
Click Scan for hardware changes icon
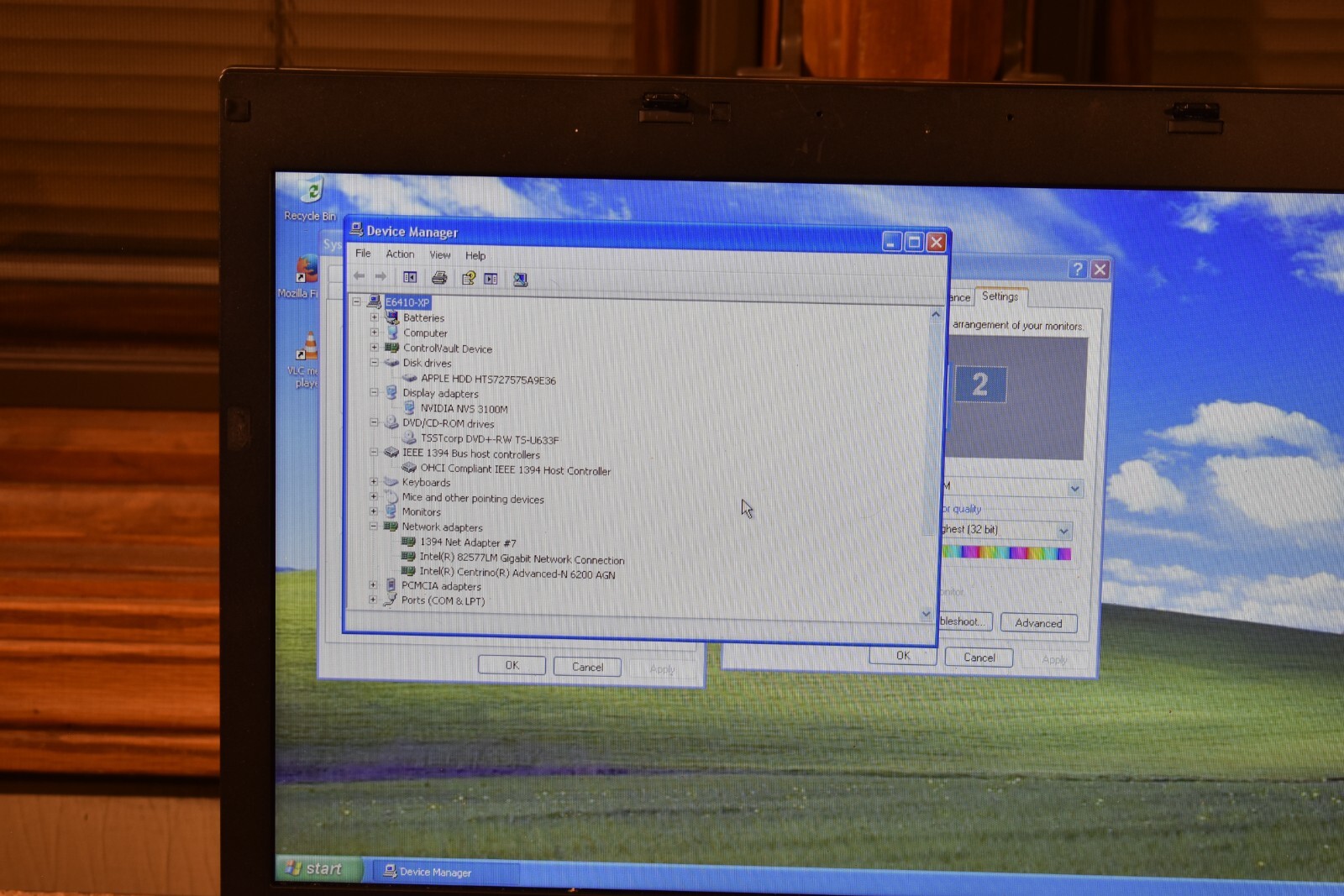(521, 280)
